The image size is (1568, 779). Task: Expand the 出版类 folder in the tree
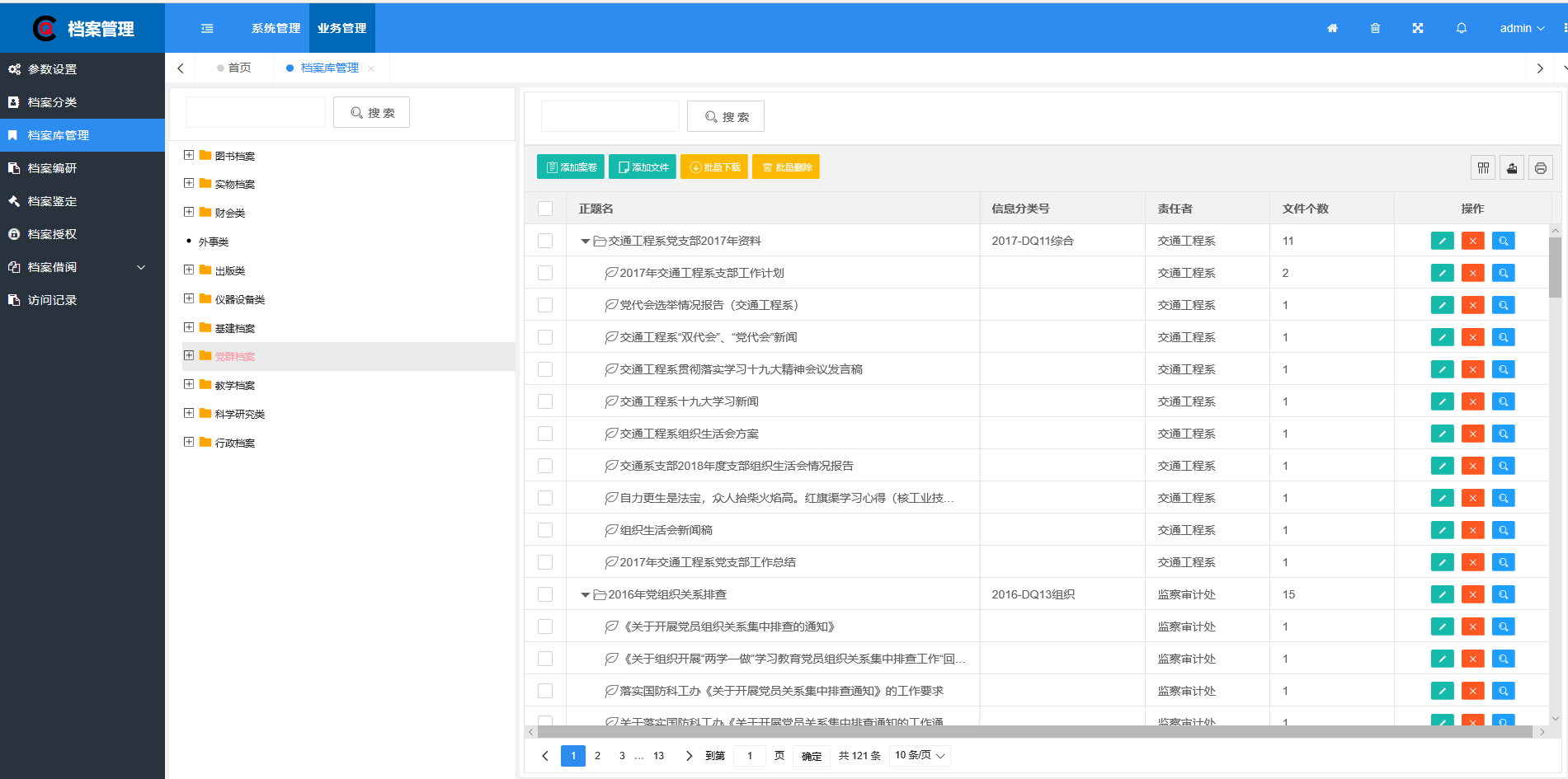(x=188, y=270)
